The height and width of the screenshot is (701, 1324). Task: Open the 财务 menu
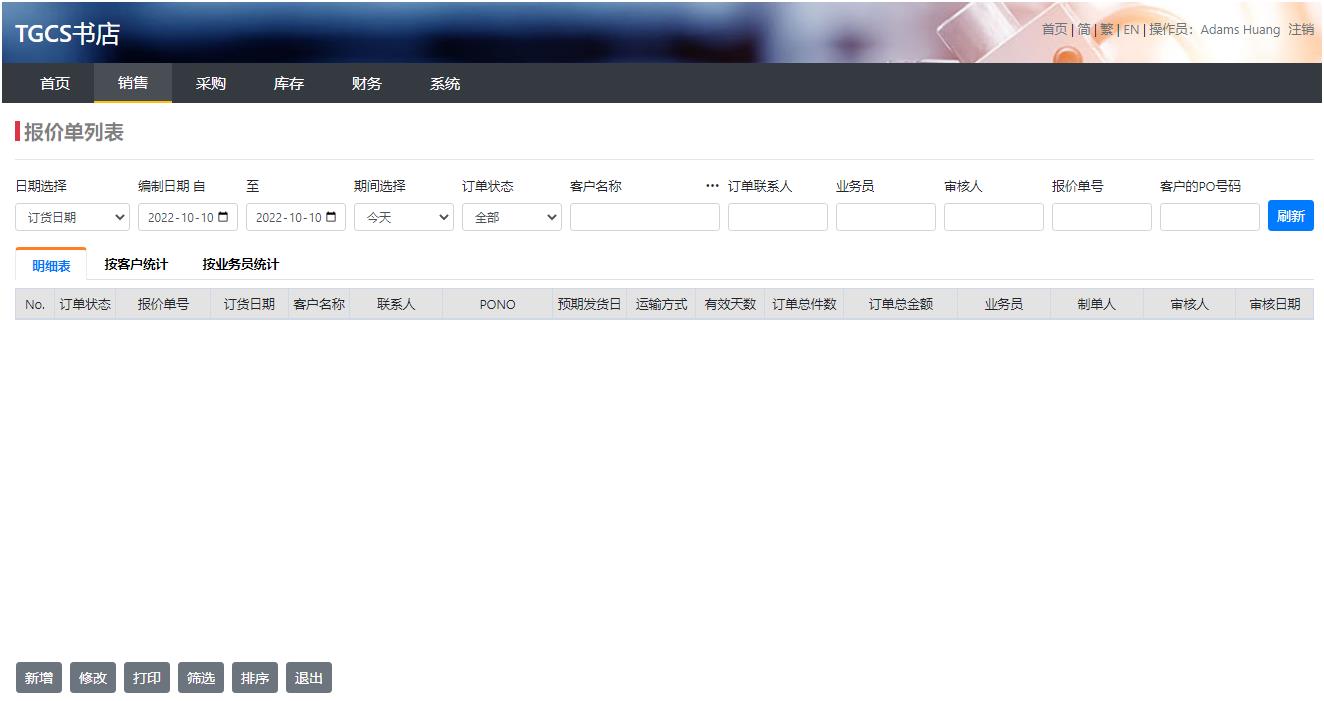[x=367, y=84]
